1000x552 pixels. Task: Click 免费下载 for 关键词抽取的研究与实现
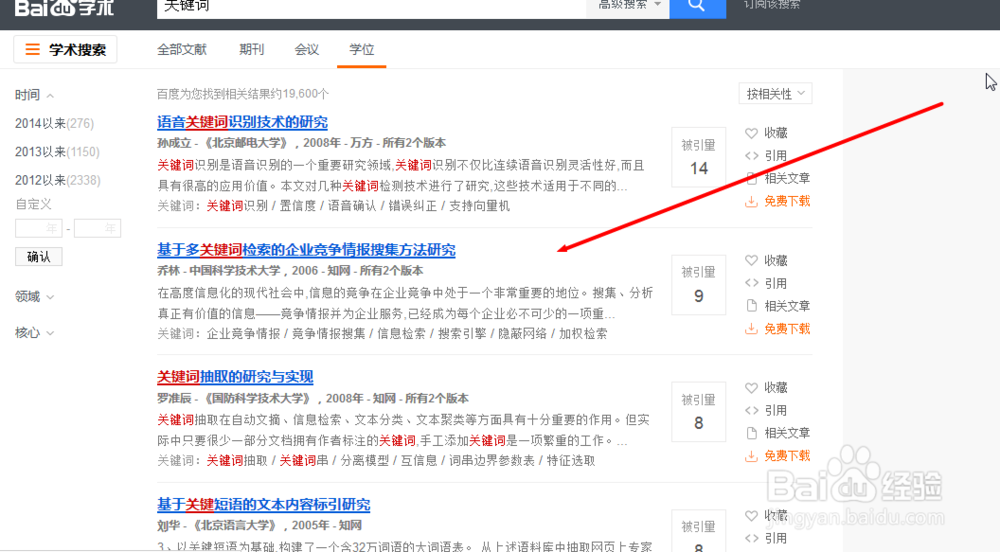(x=787, y=456)
